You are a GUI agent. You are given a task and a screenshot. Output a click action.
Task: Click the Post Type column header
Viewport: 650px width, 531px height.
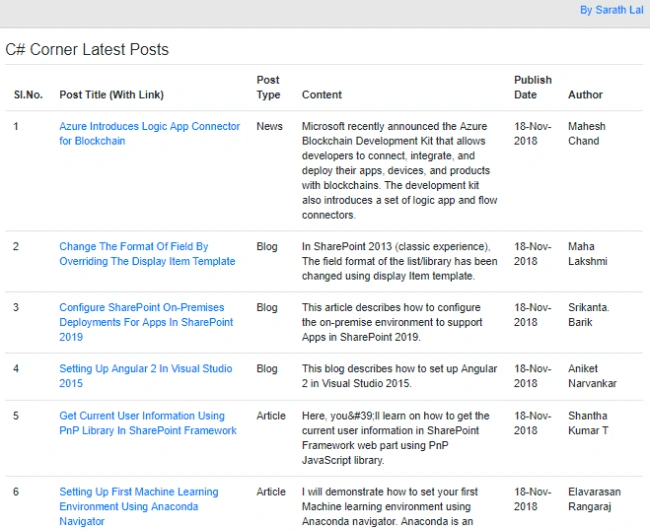click(x=268, y=87)
